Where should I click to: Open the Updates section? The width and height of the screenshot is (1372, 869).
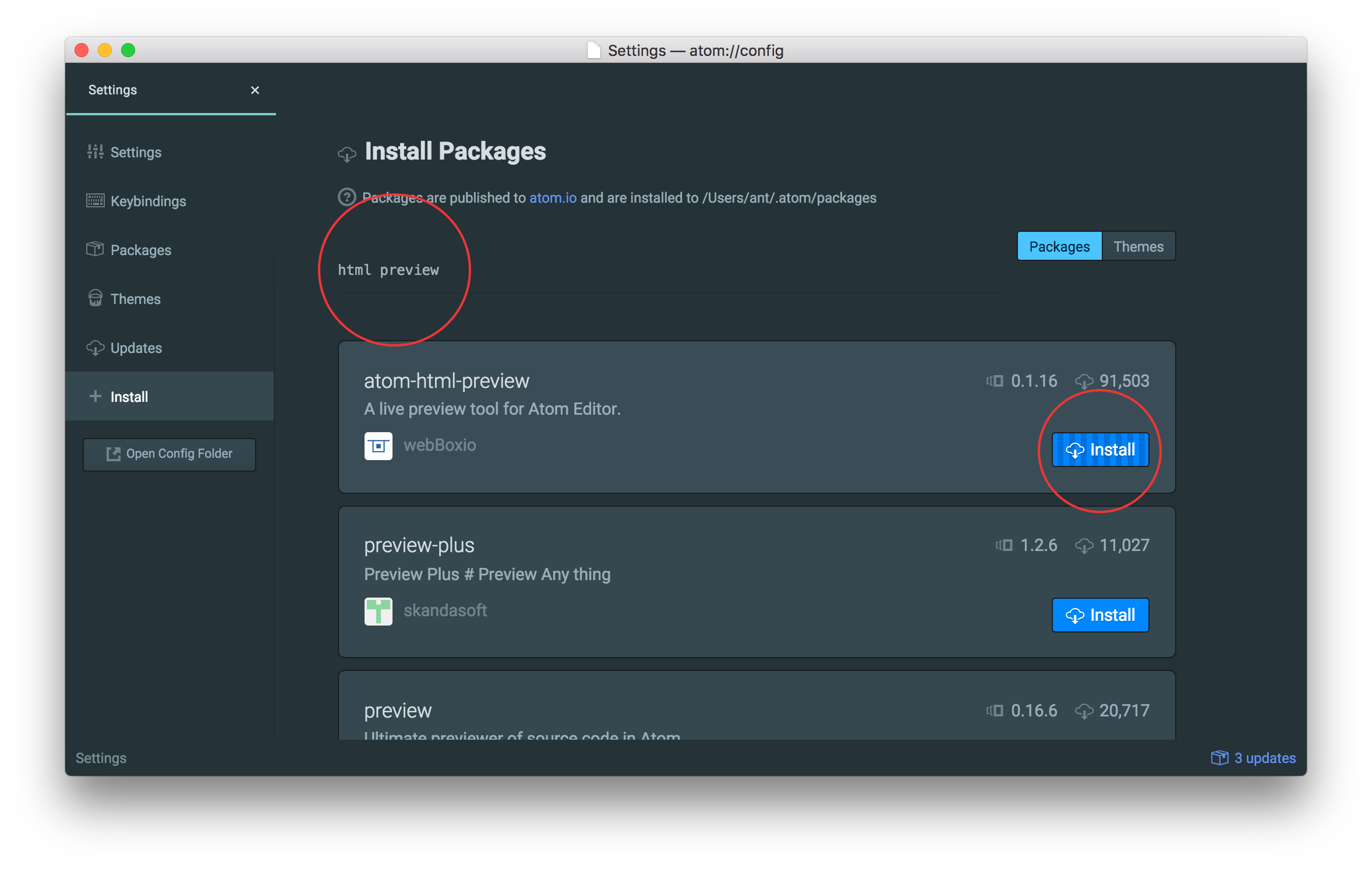coord(169,348)
